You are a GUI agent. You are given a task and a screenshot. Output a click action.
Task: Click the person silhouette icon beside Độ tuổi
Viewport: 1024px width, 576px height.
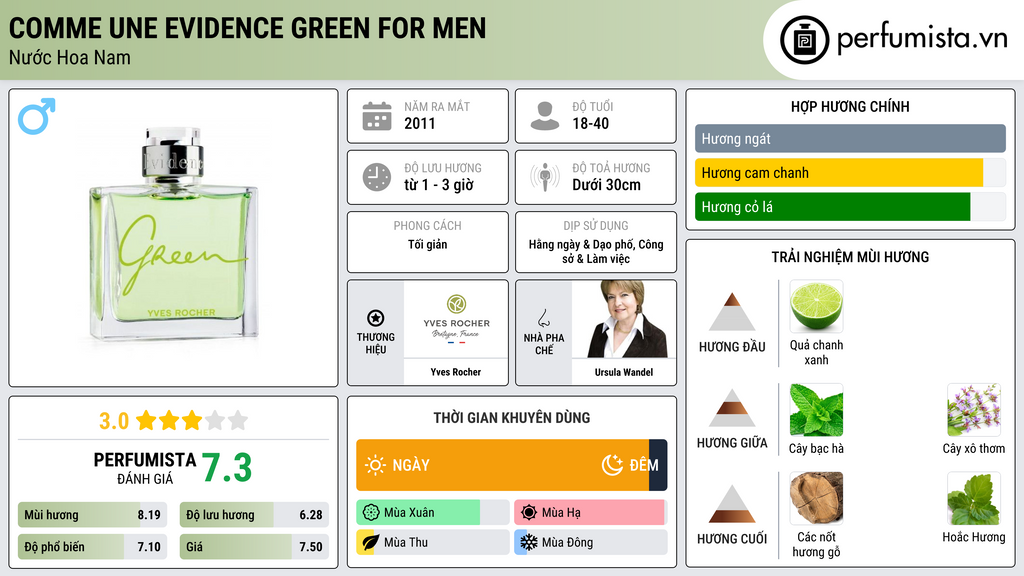545,116
